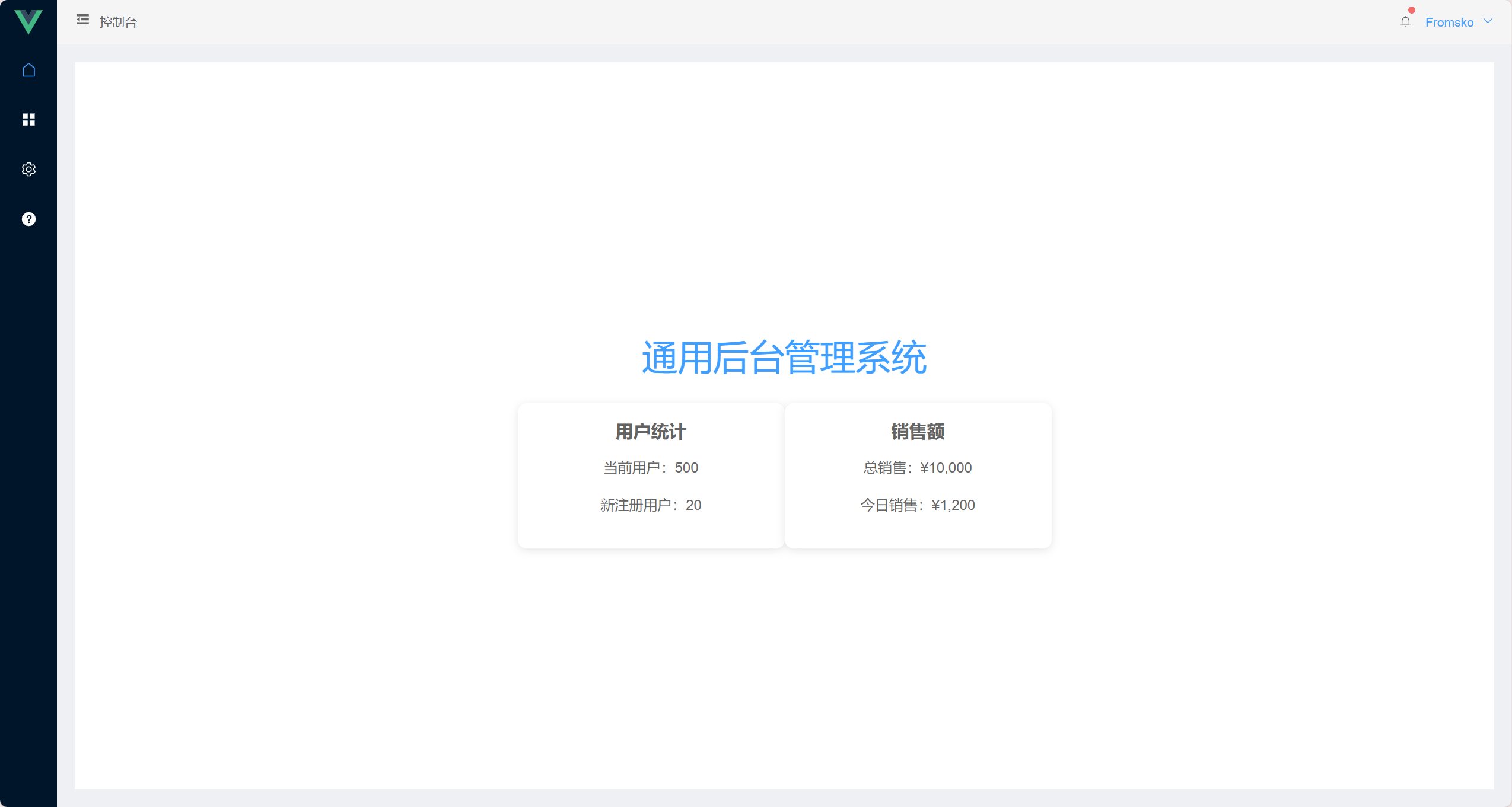Viewport: 1512px width, 807px height.
Task: Expand the chevron beside Fromsko
Action: coord(1488,21)
